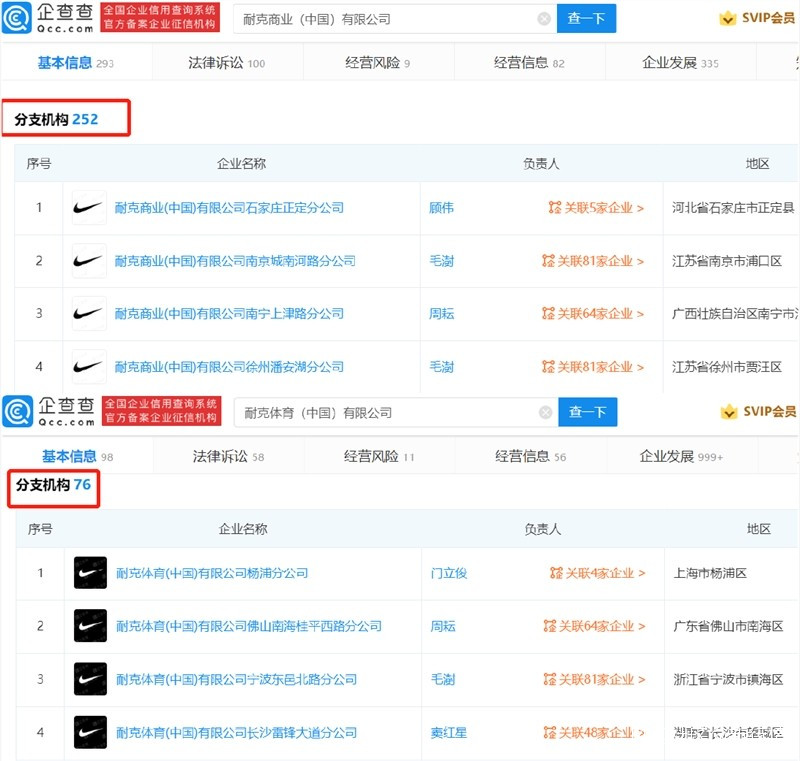Switch to 经营信息 82 tab

(x=529, y=63)
